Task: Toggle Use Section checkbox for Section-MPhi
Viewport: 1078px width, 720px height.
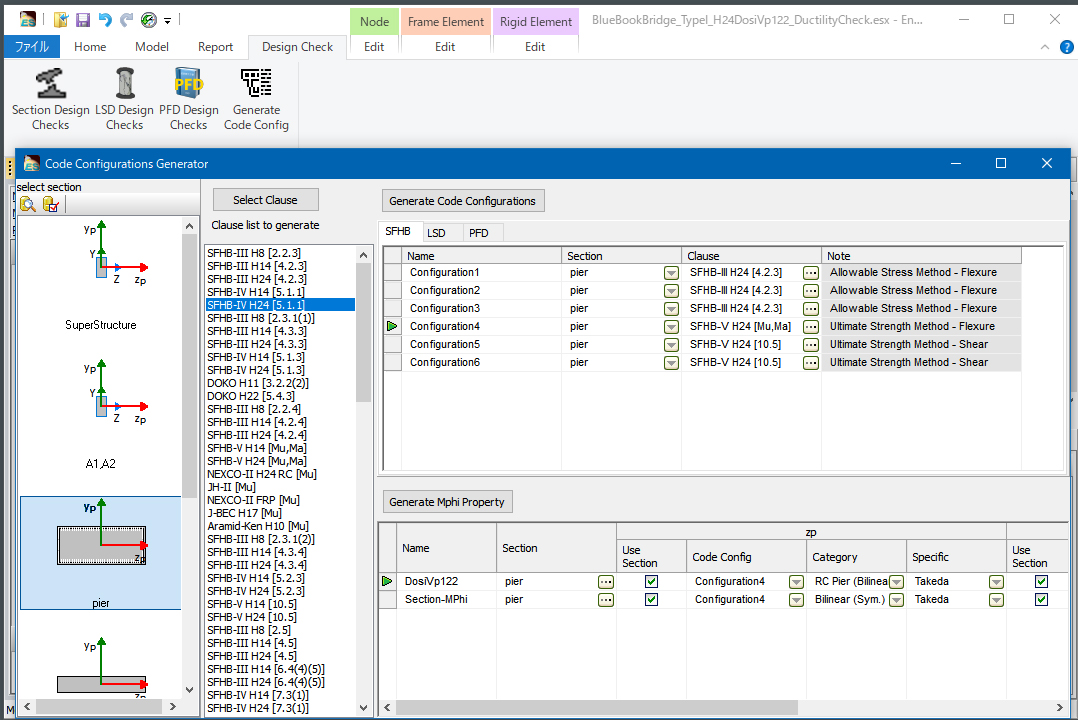Action: (x=652, y=599)
